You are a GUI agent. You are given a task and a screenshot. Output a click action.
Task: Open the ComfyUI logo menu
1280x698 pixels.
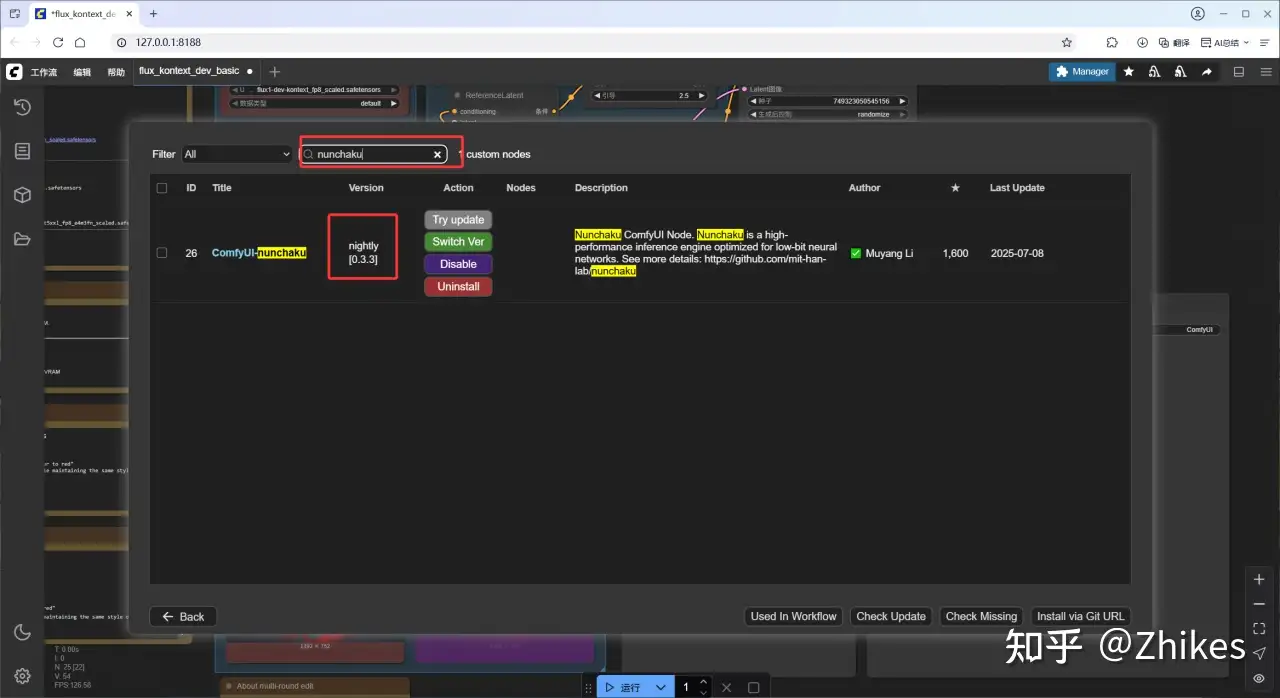coord(14,72)
